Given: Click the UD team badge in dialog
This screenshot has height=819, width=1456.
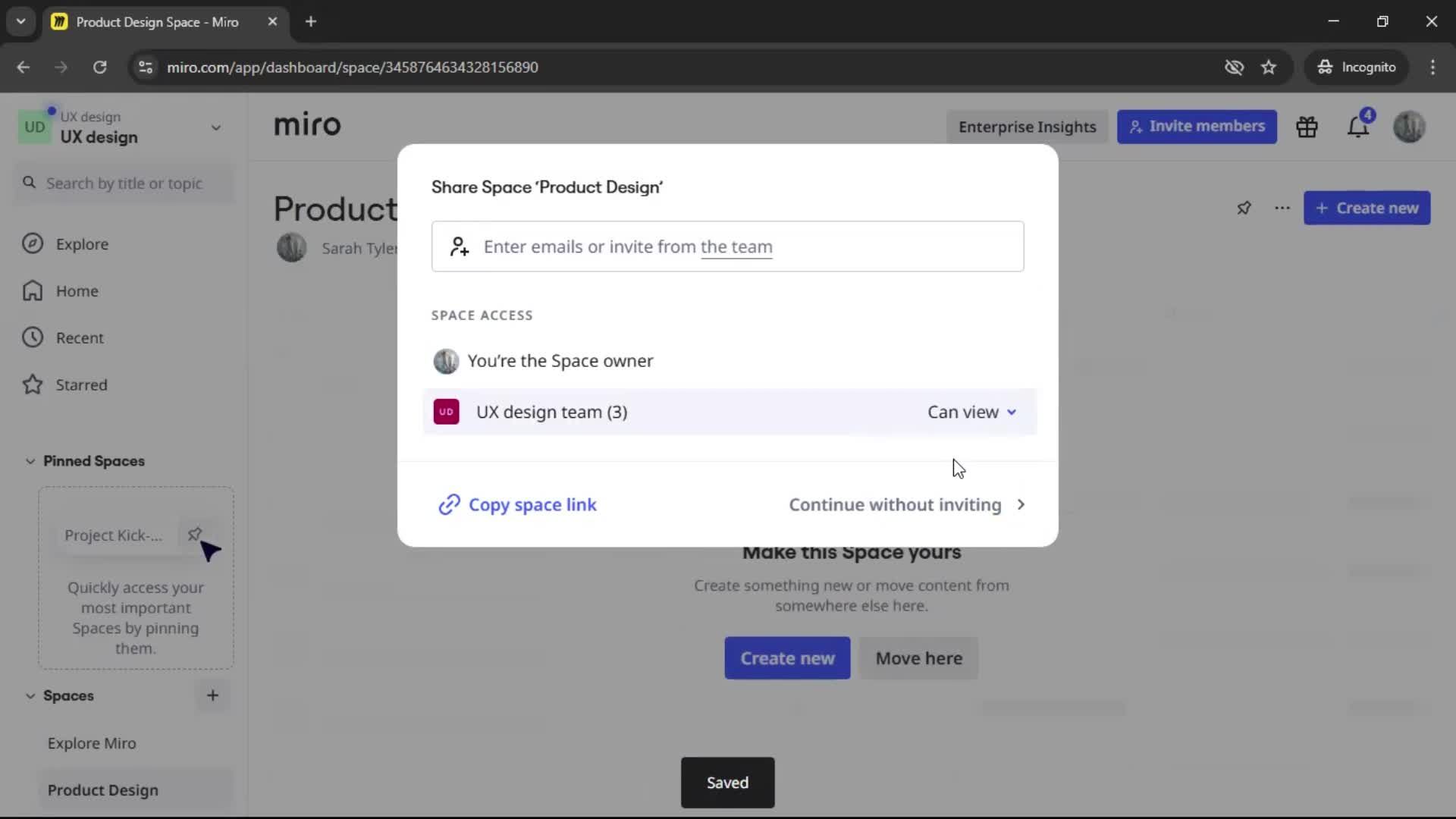Looking at the screenshot, I should click(x=446, y=412).
